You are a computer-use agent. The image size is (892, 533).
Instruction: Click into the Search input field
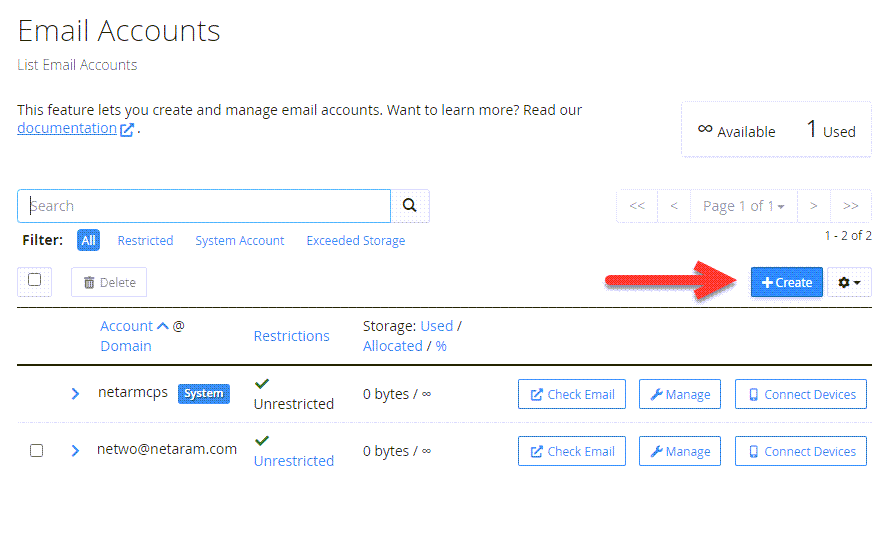coord(204,206)
